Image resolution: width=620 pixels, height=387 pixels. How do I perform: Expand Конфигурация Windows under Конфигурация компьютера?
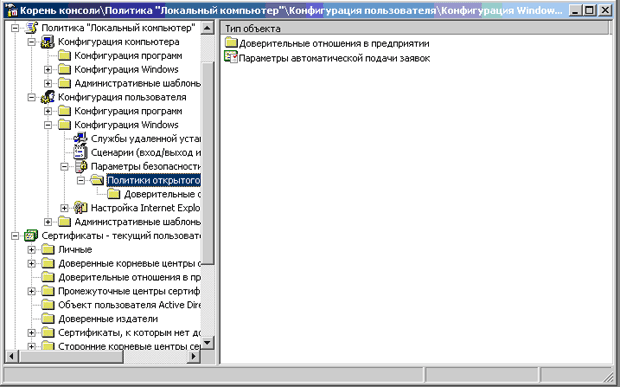tap(48, 70)
